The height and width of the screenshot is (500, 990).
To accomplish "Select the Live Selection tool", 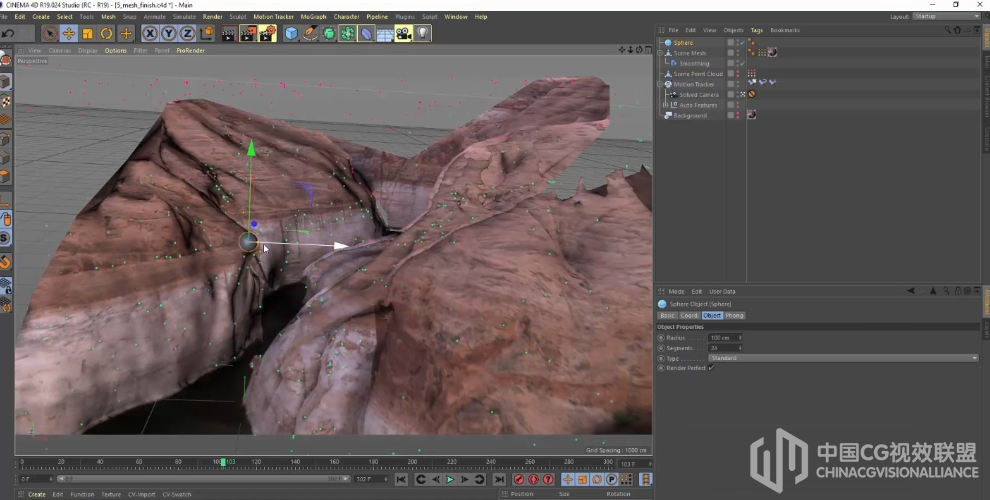I will pyautogui.click(x=49, y=33).
